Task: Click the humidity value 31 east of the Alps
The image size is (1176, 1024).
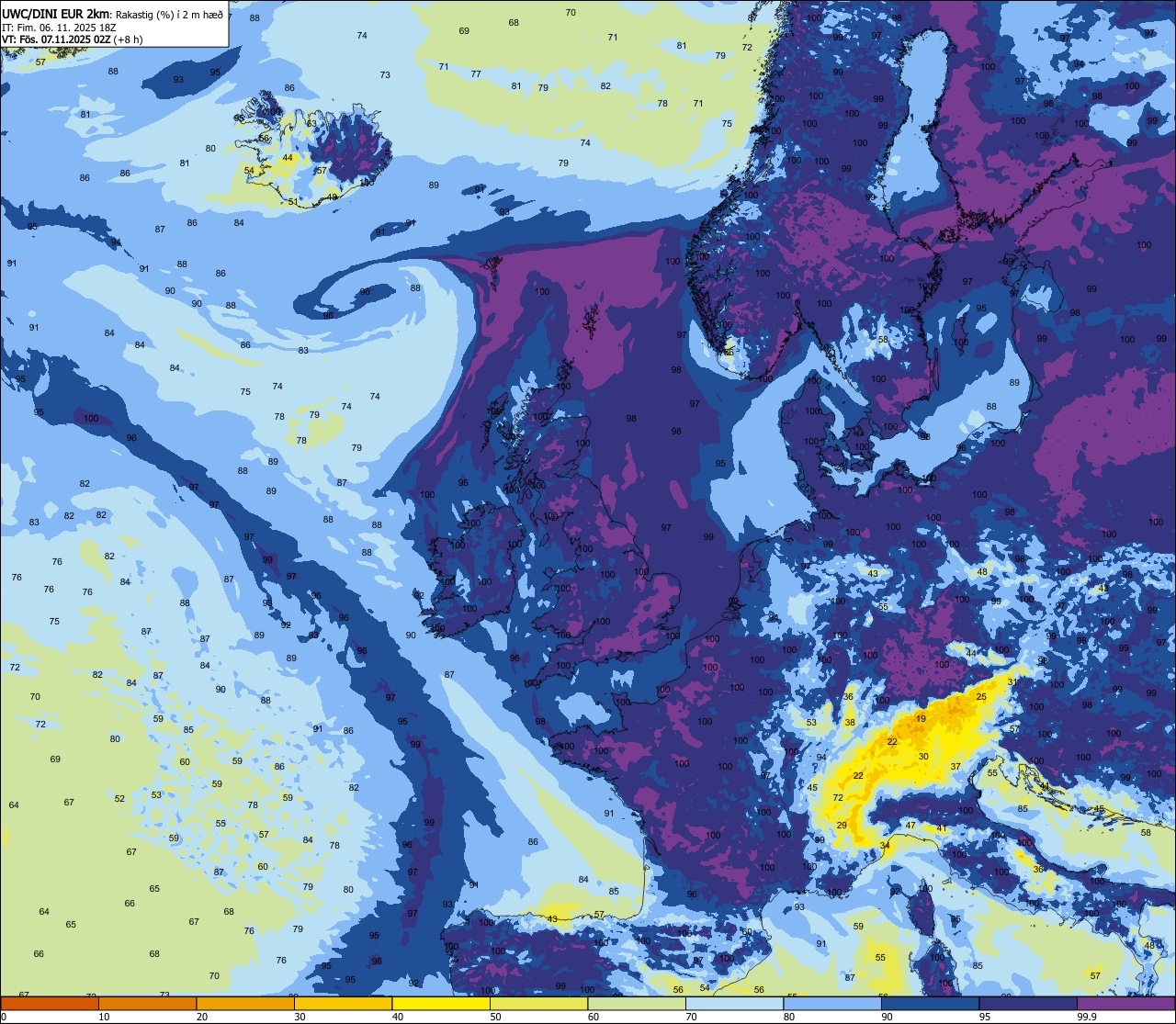Action: pos(1012,681)
